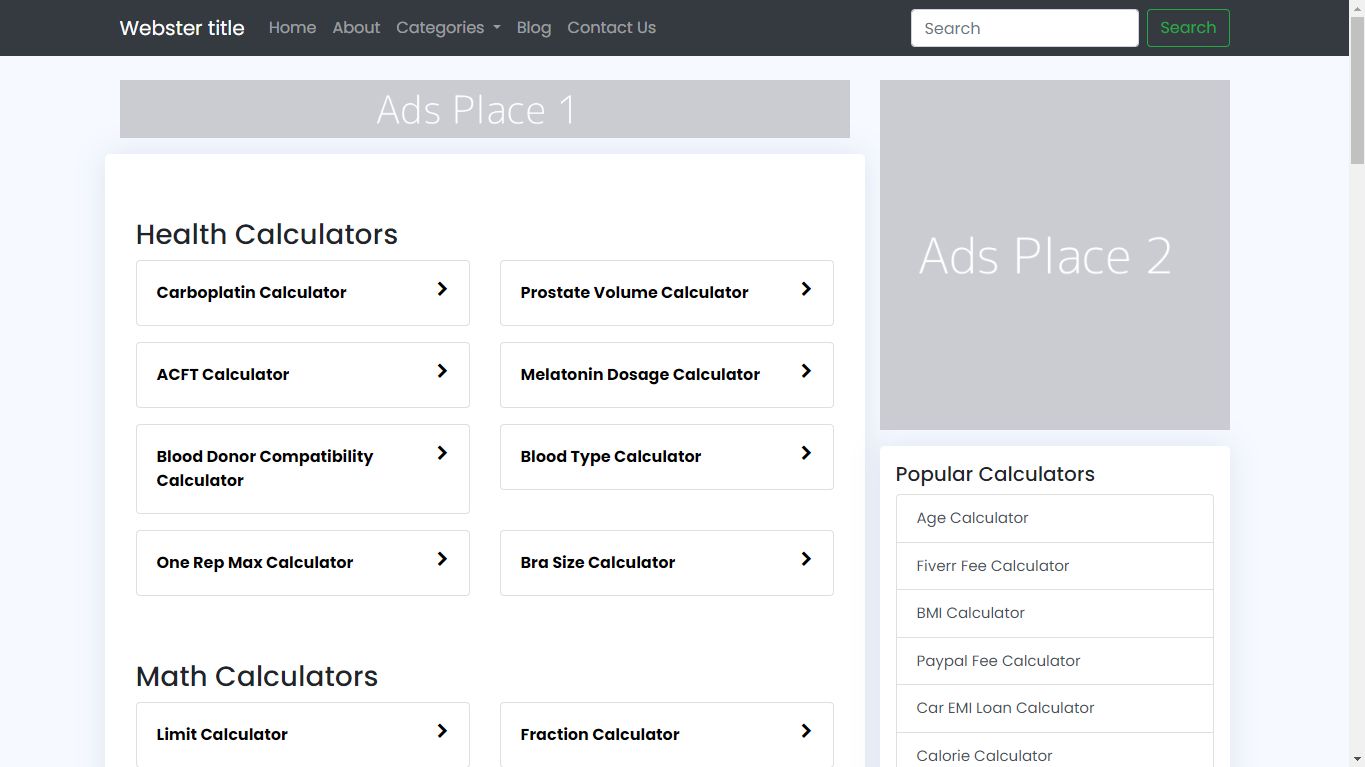Open Fiverr Fee Calculator in sidebar list
The height and width of the screenshot is (767, 1365).
click(x=992, y=566)
